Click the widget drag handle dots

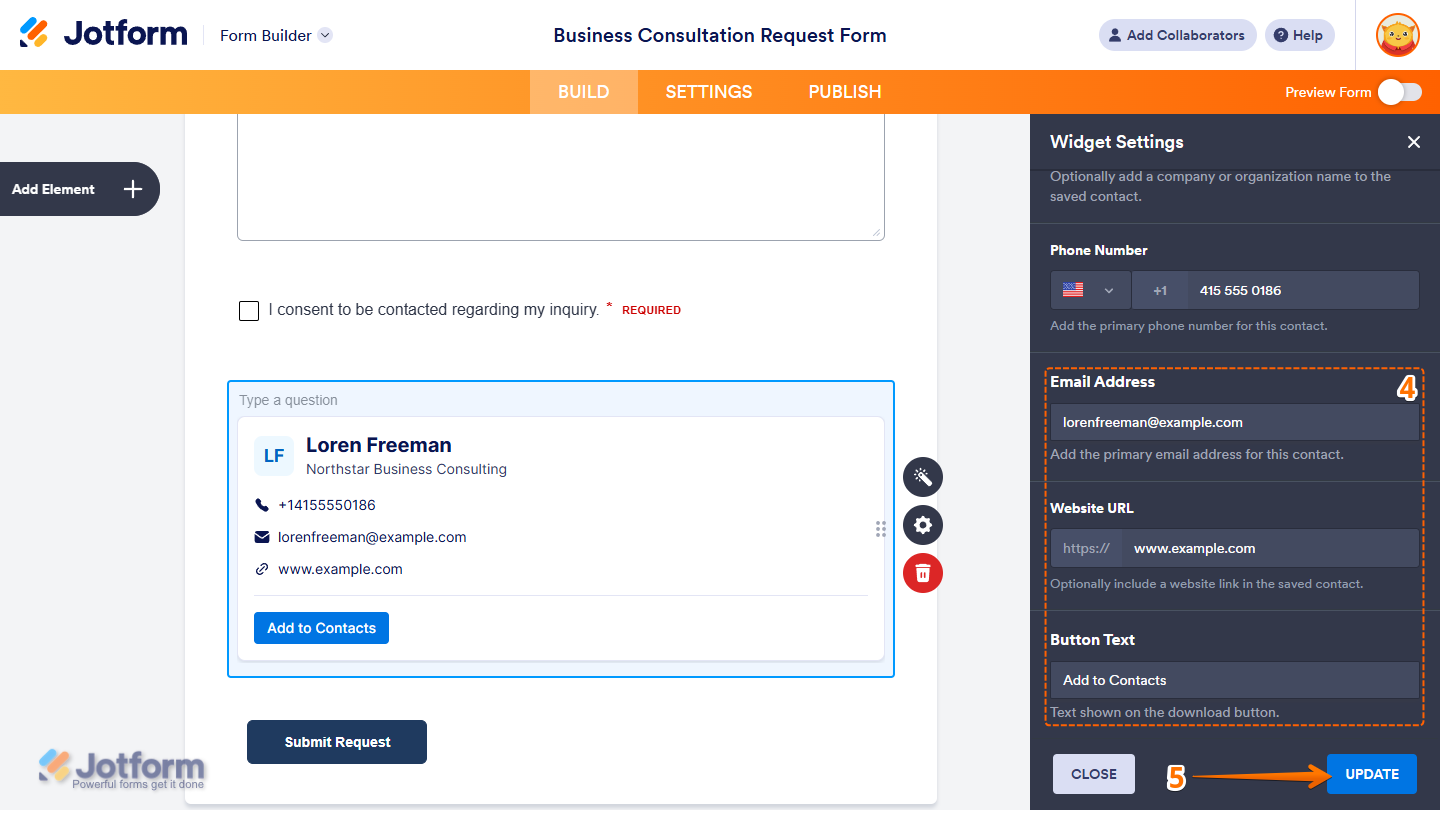881,529
